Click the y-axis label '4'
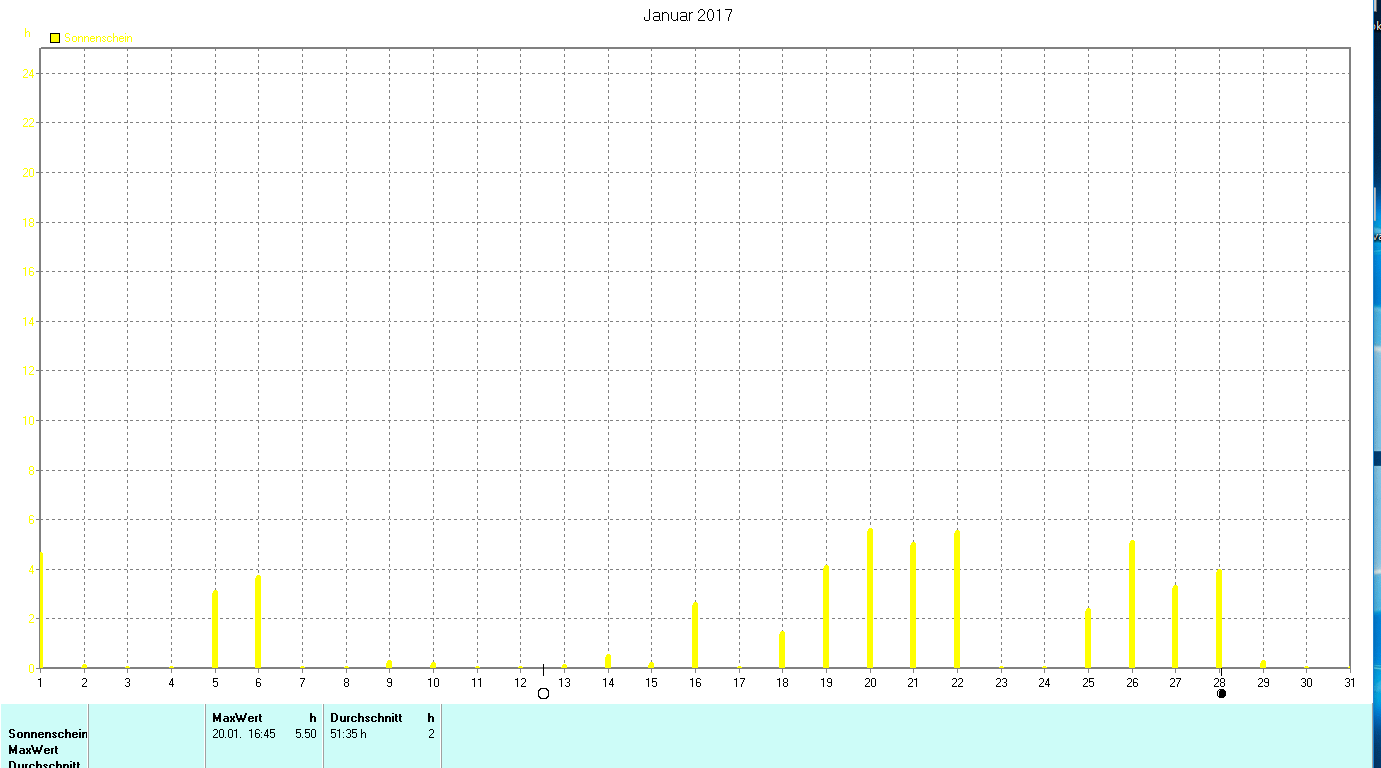This screenshot has height=768, width=1381. click(31, 569)
